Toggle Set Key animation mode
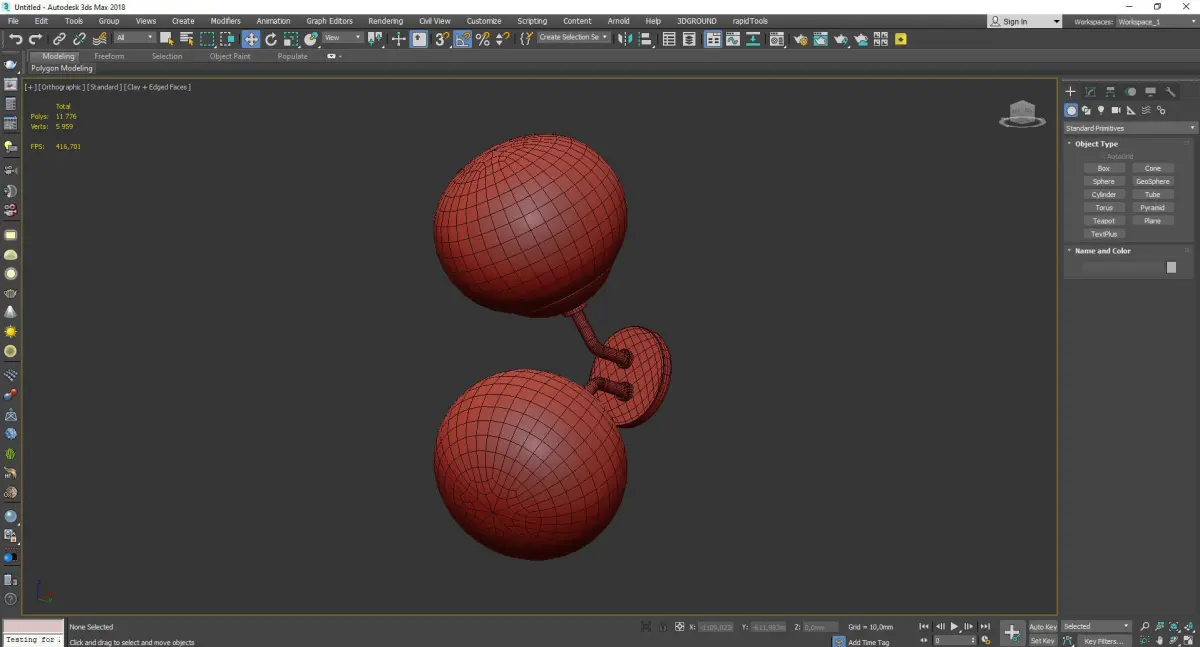1200x647 pixels. coord(1043,640)
